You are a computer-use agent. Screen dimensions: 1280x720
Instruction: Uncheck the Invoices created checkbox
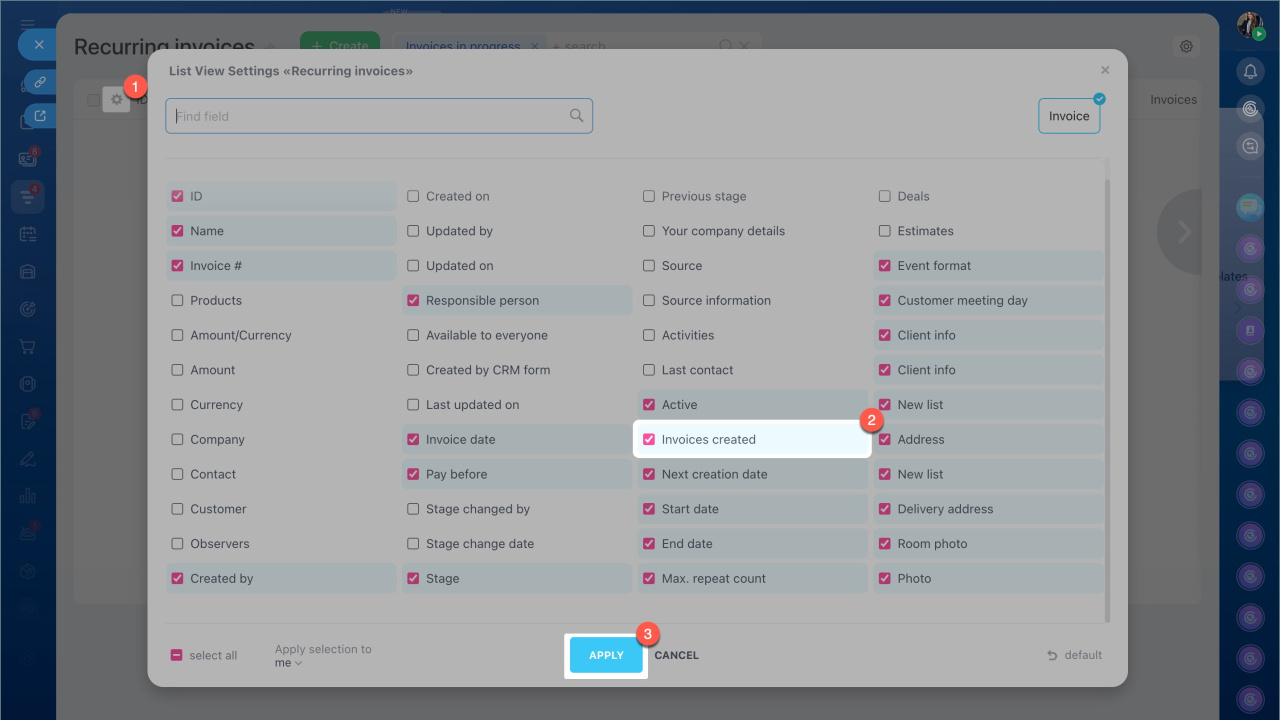point(649,439)
